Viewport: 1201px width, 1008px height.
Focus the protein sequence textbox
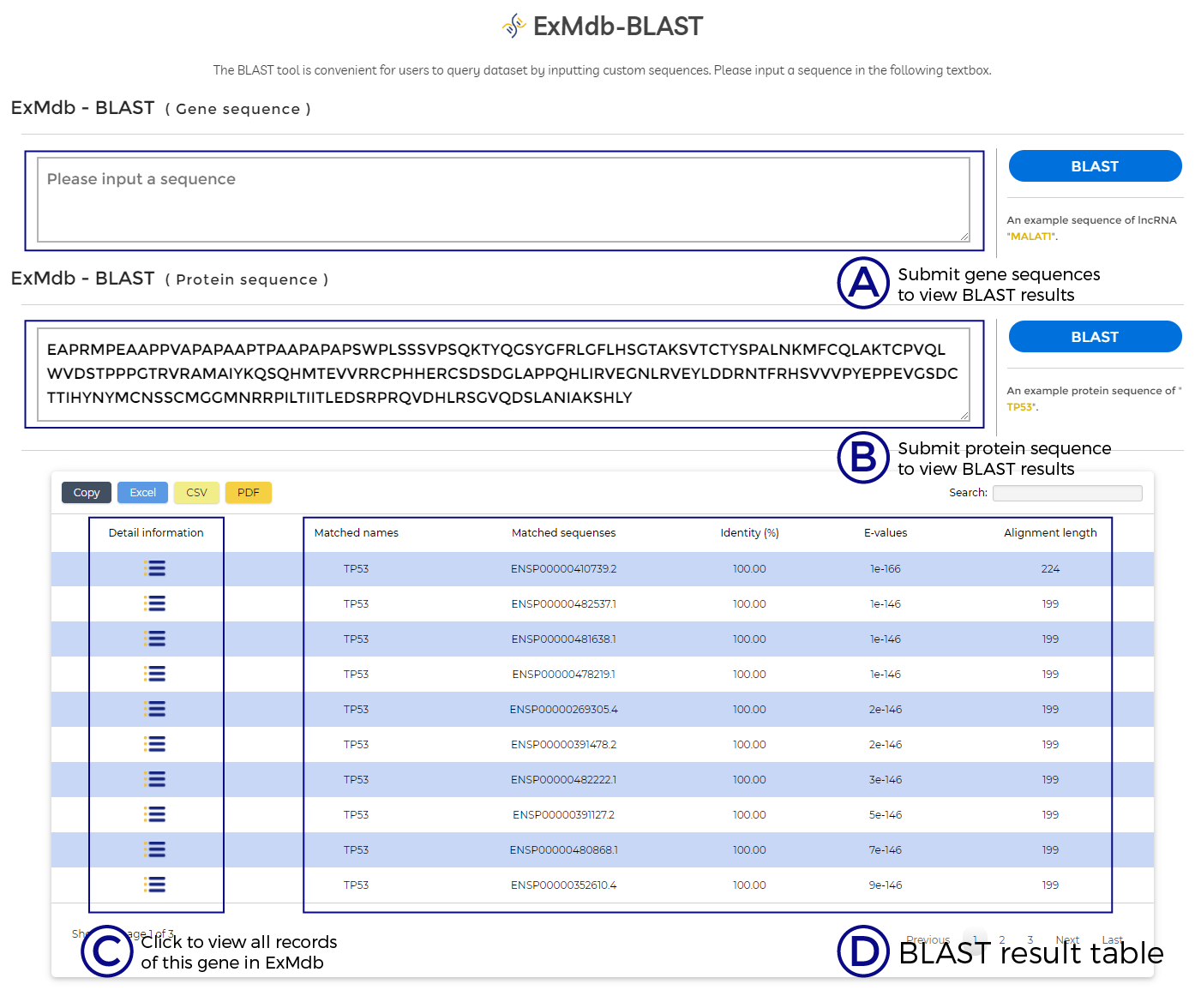(x=504, y=374)
